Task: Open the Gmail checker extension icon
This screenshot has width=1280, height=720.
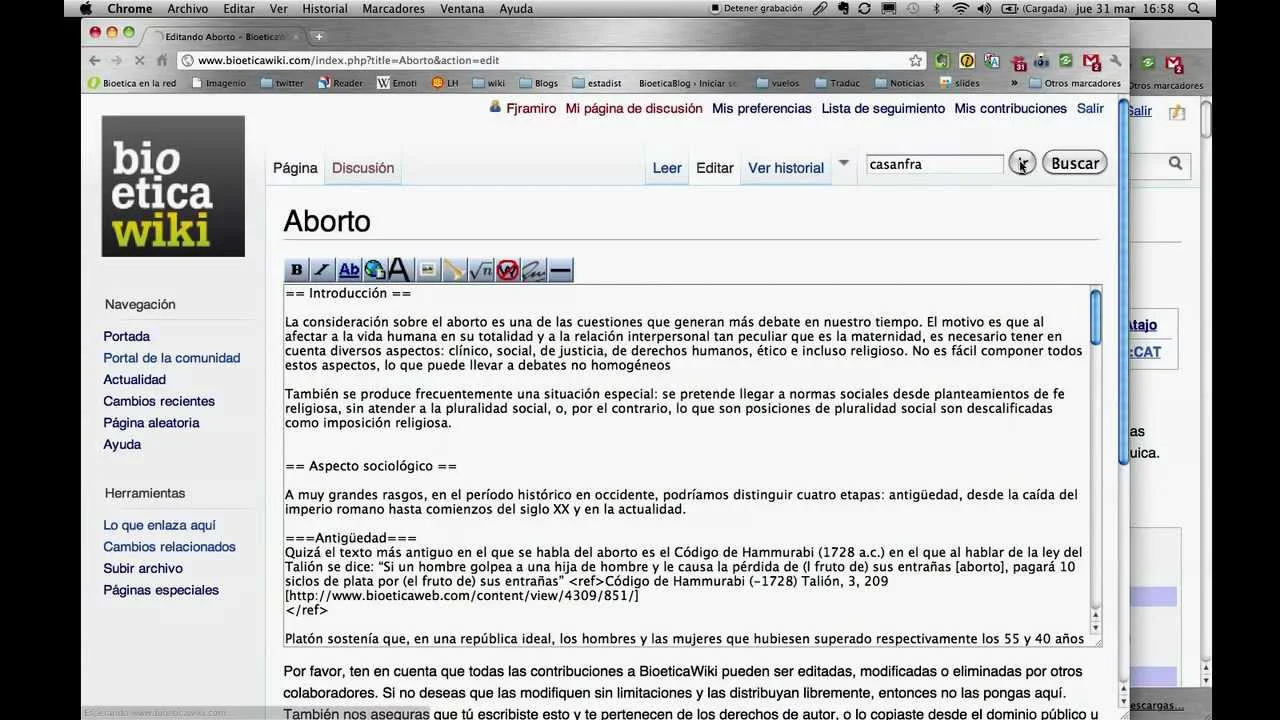Action: tap(1092, 61)
